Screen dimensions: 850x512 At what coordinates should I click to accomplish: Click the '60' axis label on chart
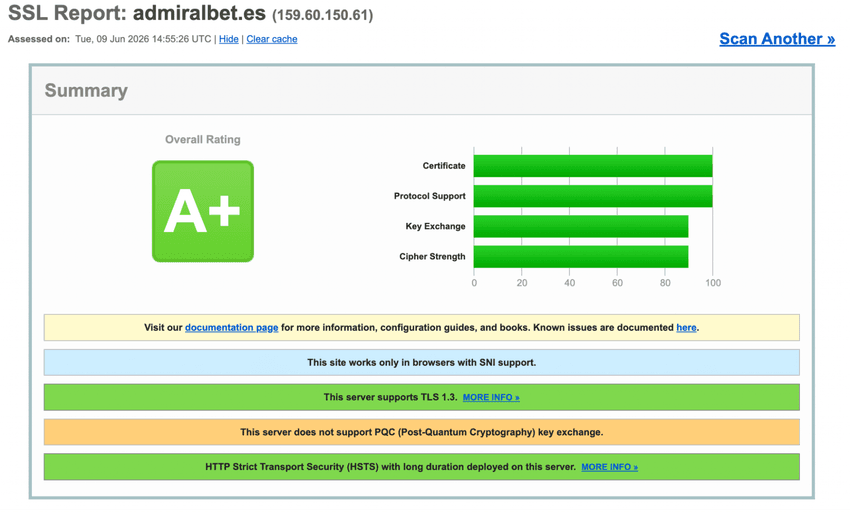[617, 283]
